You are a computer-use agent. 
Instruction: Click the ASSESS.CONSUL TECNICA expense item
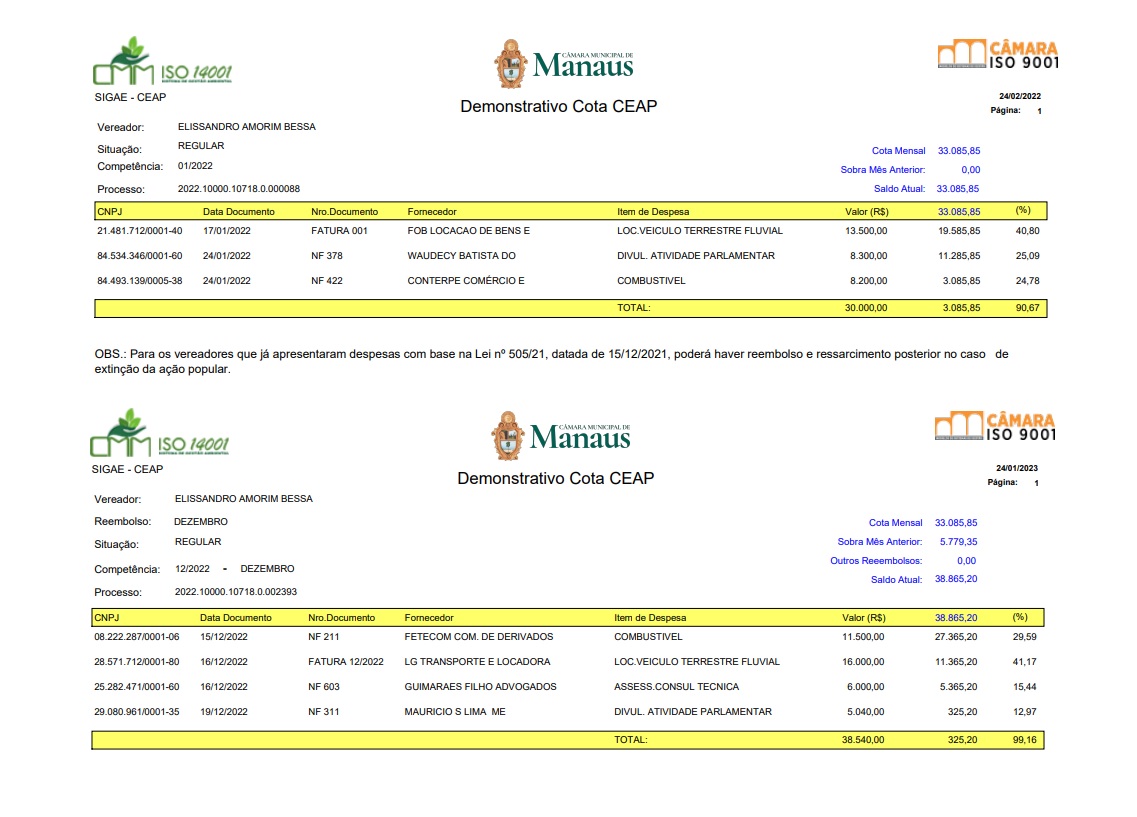(677, 687)
